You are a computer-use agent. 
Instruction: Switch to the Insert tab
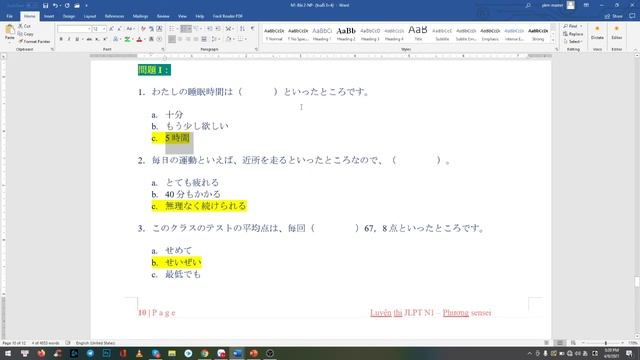tap(49, 16)
